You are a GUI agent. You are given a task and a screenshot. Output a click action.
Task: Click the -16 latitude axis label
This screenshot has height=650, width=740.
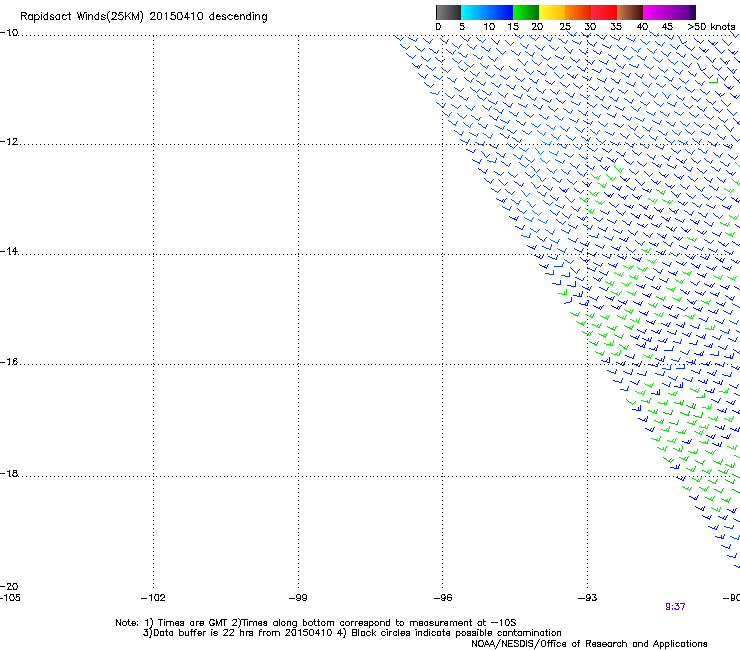click(9, 362)
